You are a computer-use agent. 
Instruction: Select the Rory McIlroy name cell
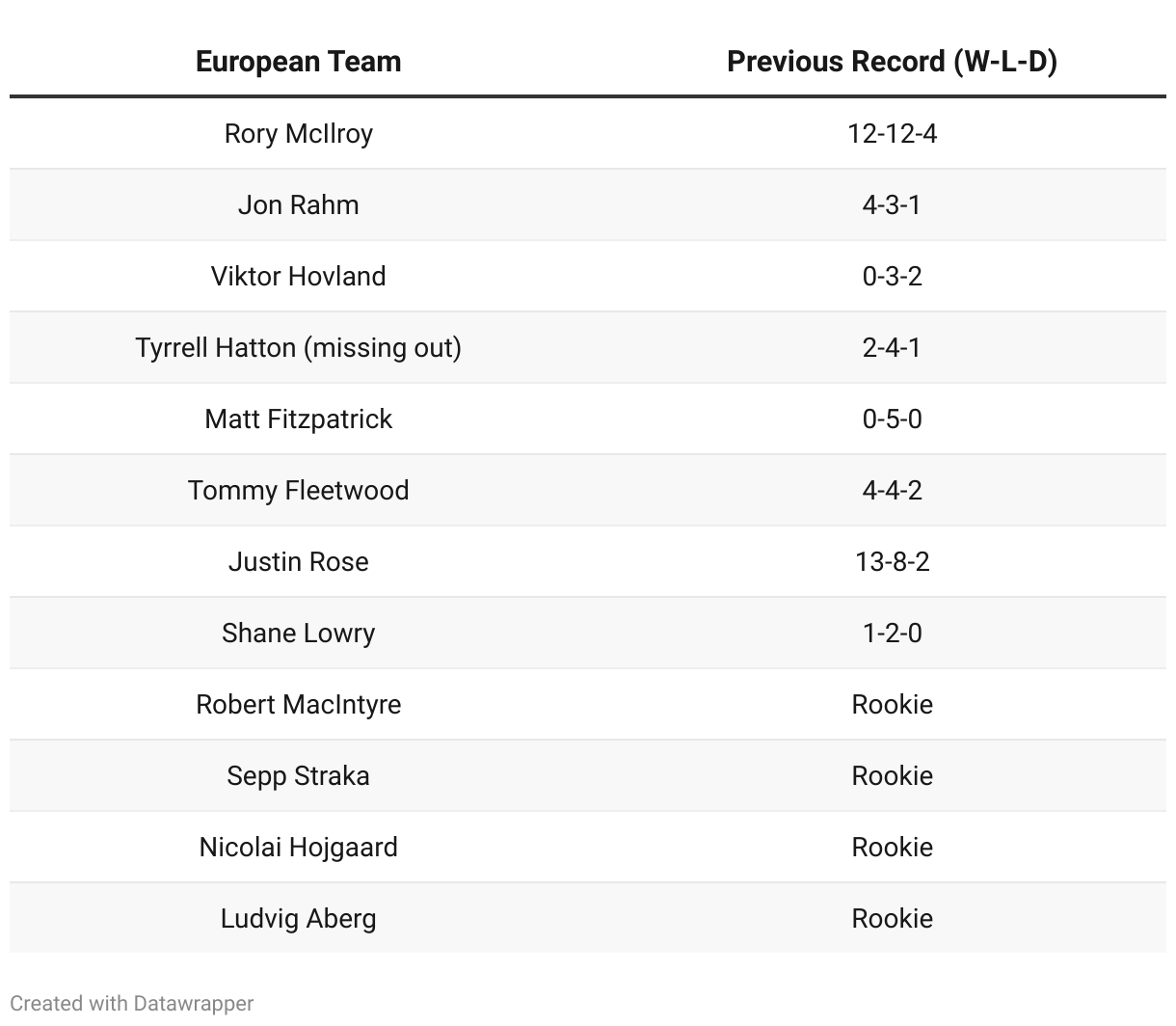[x=298, y=133]
